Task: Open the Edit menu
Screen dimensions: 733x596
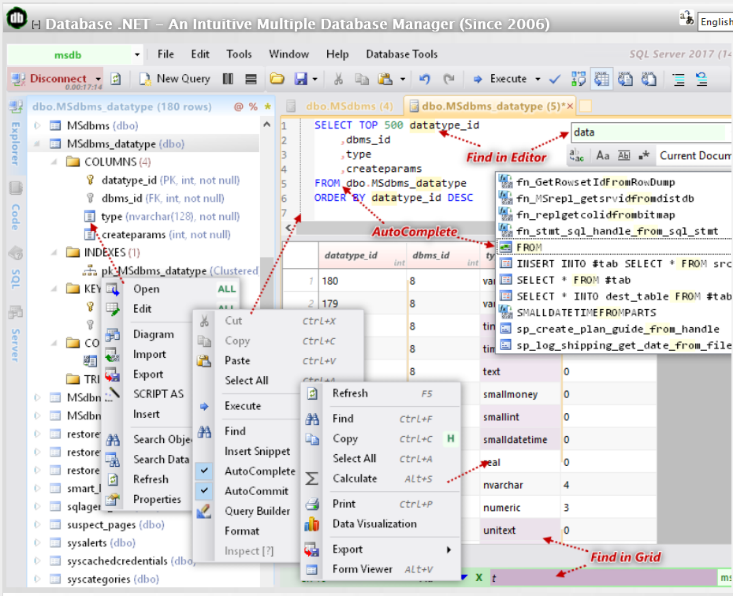Action: 200,54
